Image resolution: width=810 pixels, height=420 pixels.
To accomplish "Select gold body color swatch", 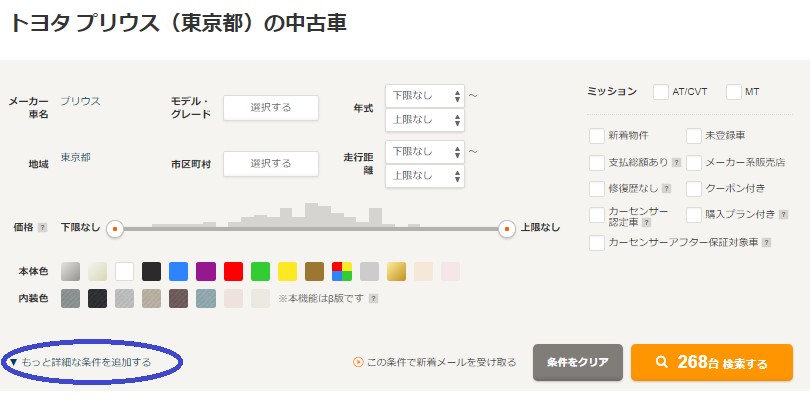I will click(x=396, y=271).
